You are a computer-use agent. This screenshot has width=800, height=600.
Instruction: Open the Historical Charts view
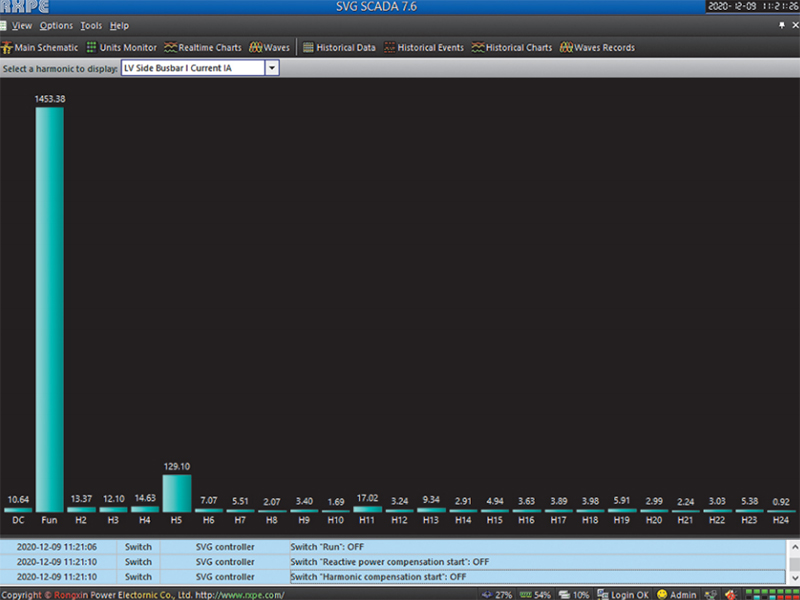tap(512, 47)
